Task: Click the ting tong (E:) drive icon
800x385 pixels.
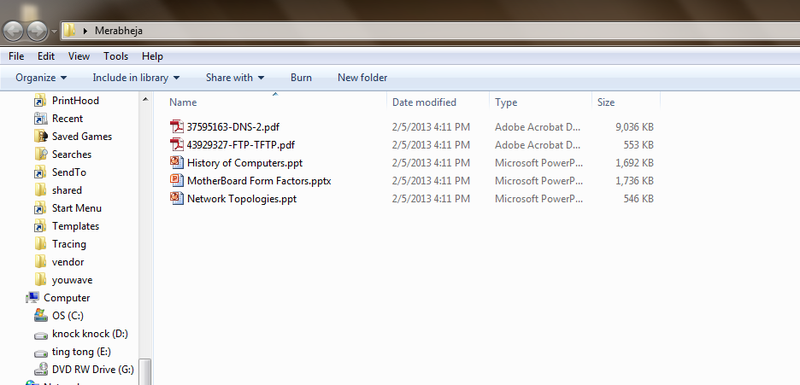Action: coord(41,353)
